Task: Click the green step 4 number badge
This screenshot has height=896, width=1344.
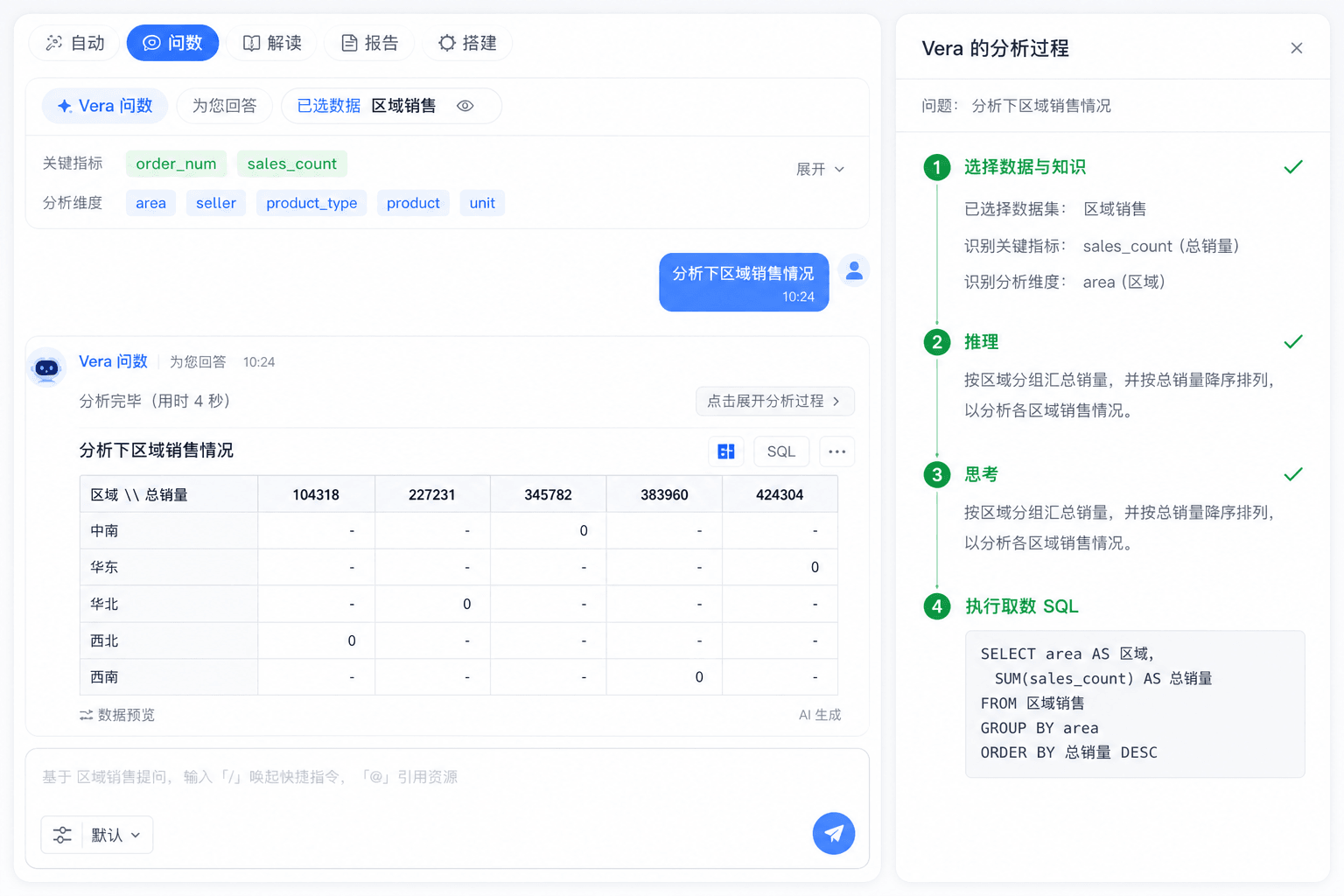Action: coord(937,606)
